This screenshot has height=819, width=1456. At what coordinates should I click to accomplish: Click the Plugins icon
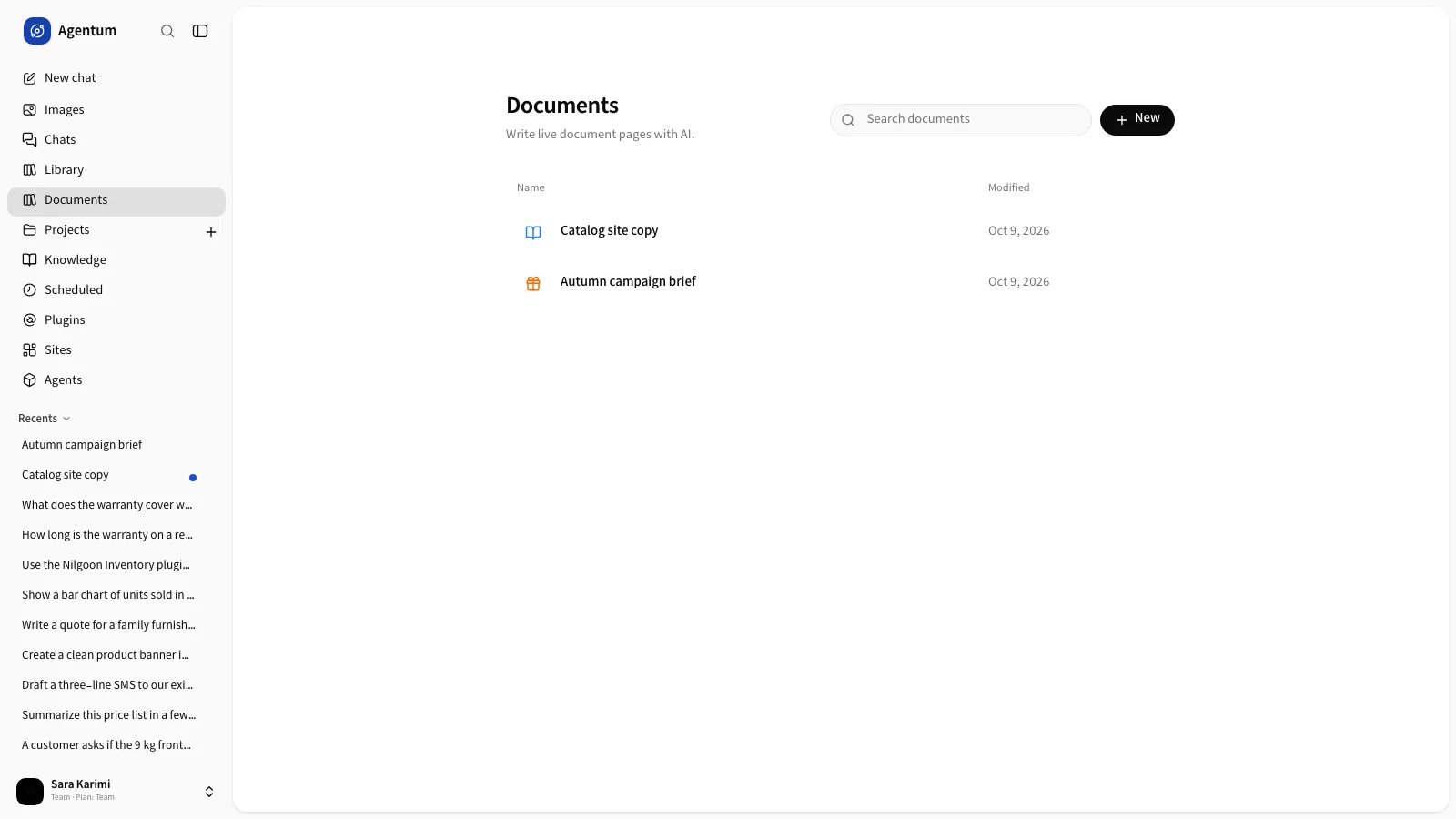coord(30,320)
